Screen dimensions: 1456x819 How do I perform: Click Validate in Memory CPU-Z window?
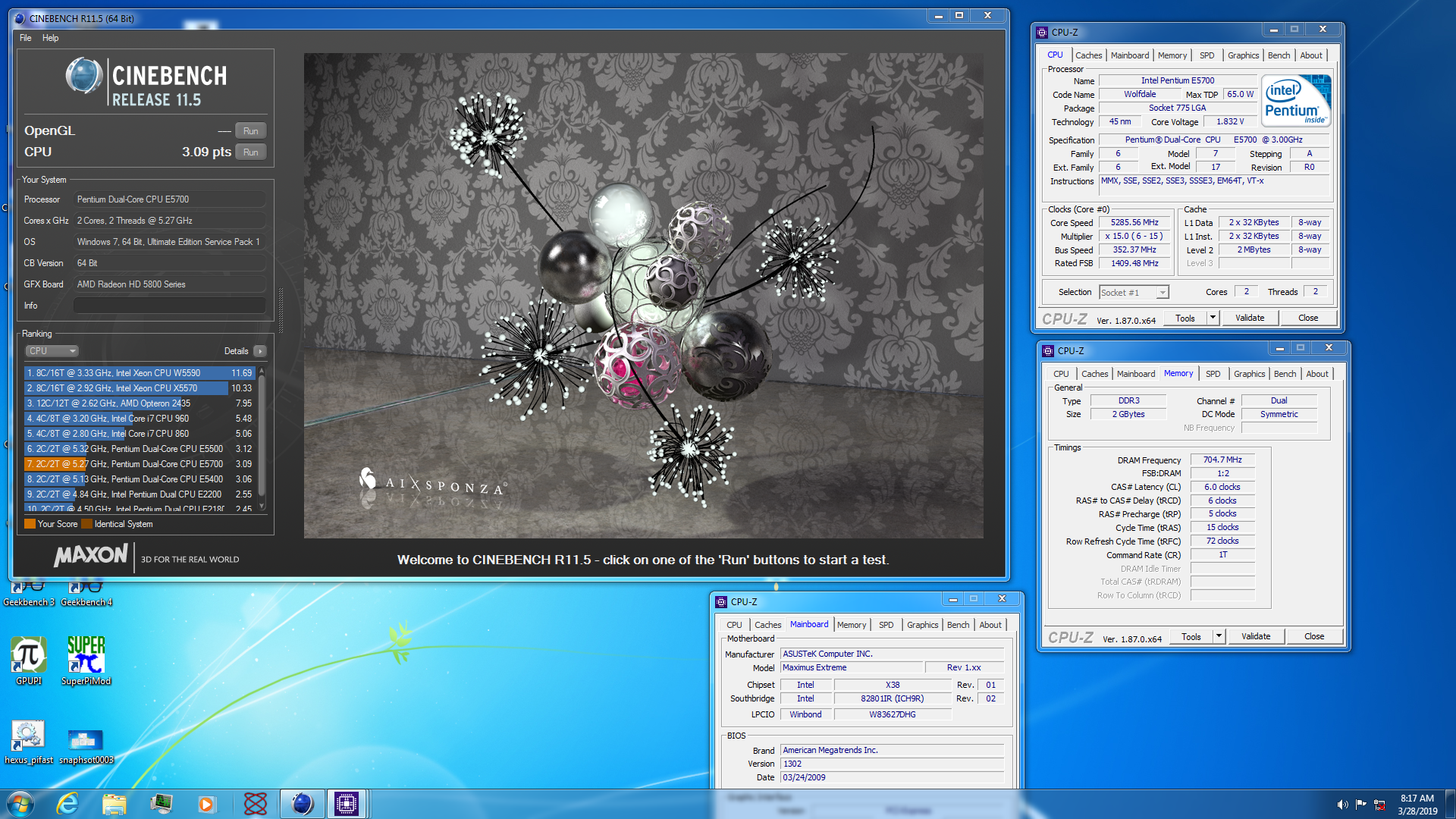pos(1256,636)
